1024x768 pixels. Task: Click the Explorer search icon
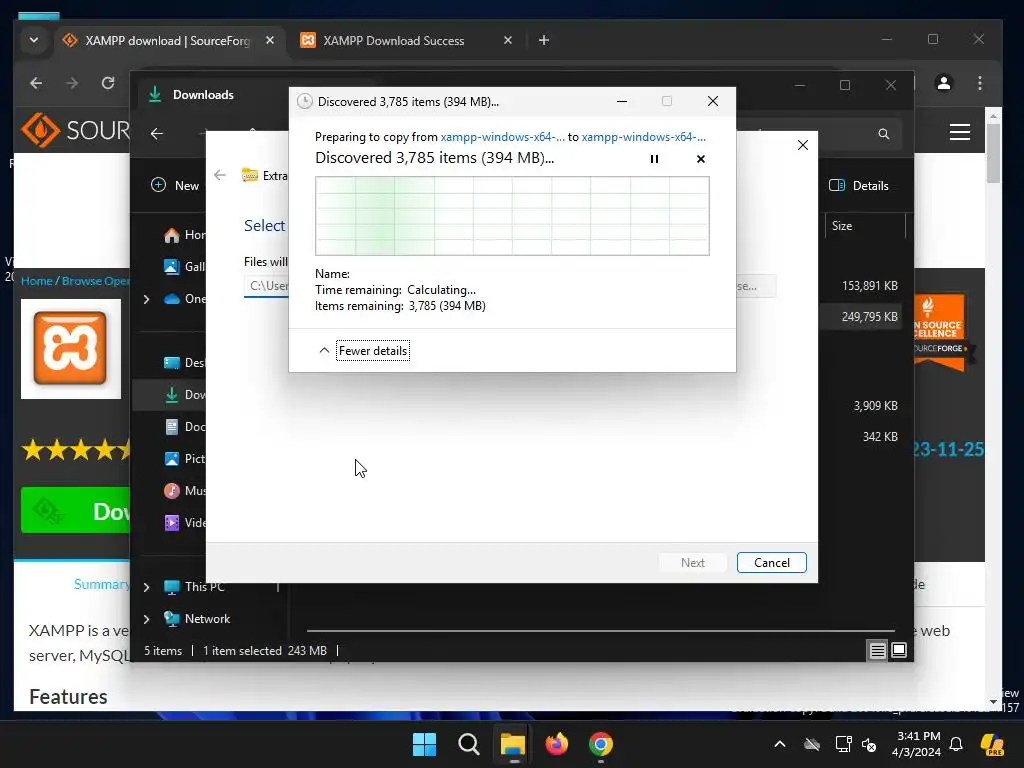(884, 134)
